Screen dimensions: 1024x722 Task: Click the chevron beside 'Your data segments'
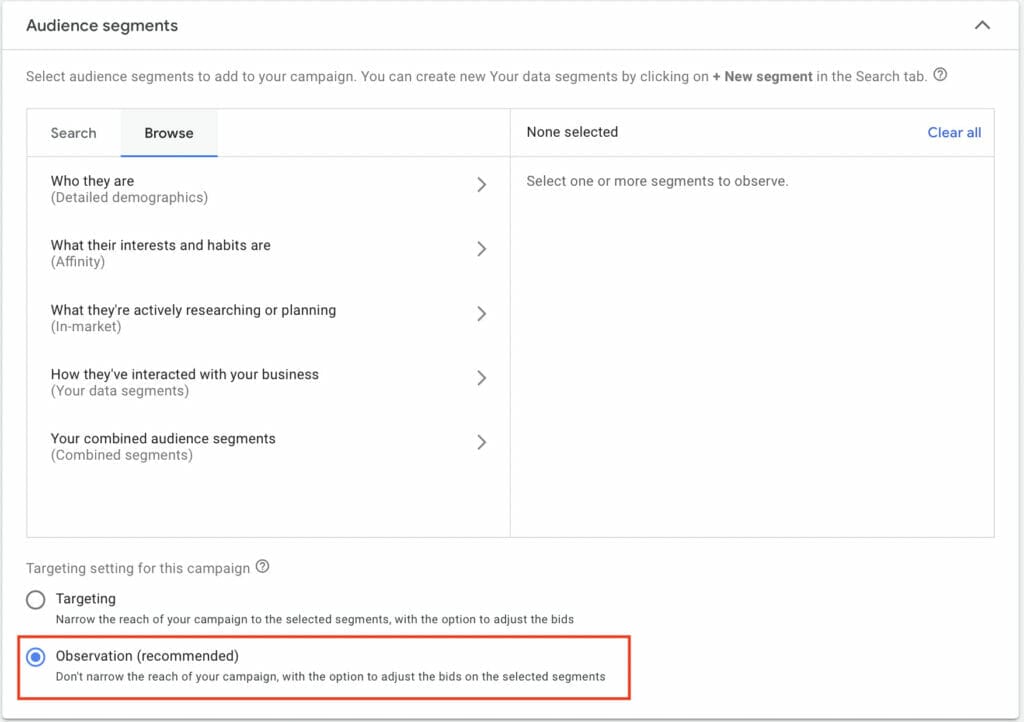[x=482, y=378]
